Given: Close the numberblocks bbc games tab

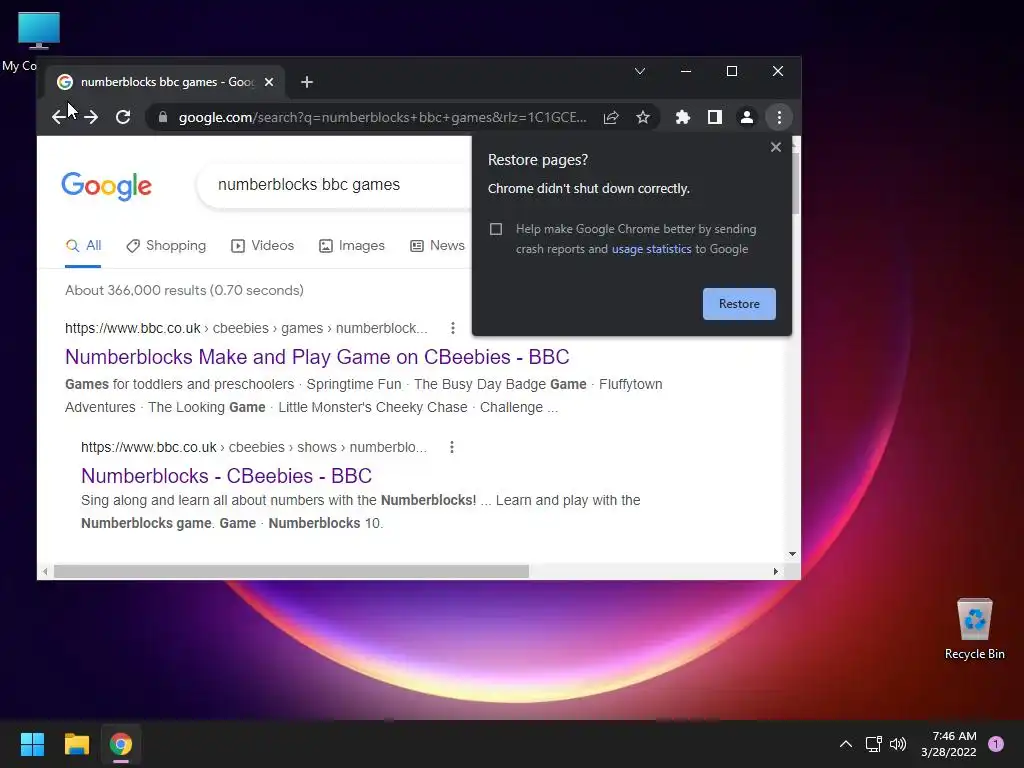Looking at the screenshot, I should coord(268,82).
